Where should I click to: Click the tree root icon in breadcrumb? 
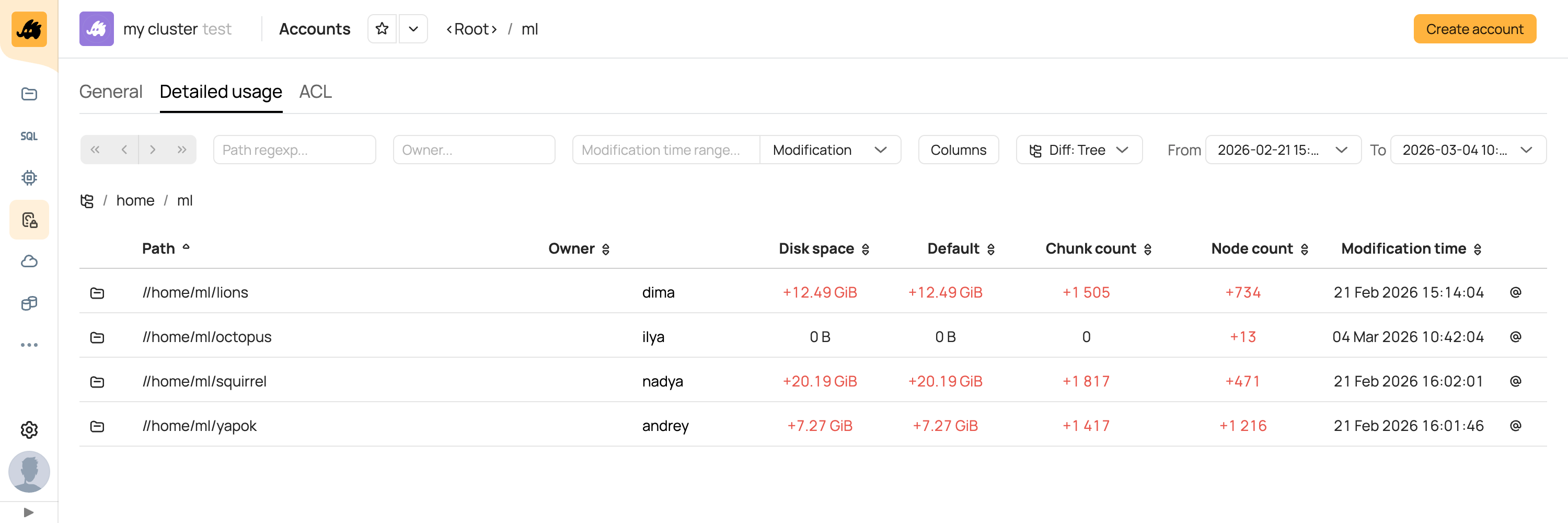point(87,201)
